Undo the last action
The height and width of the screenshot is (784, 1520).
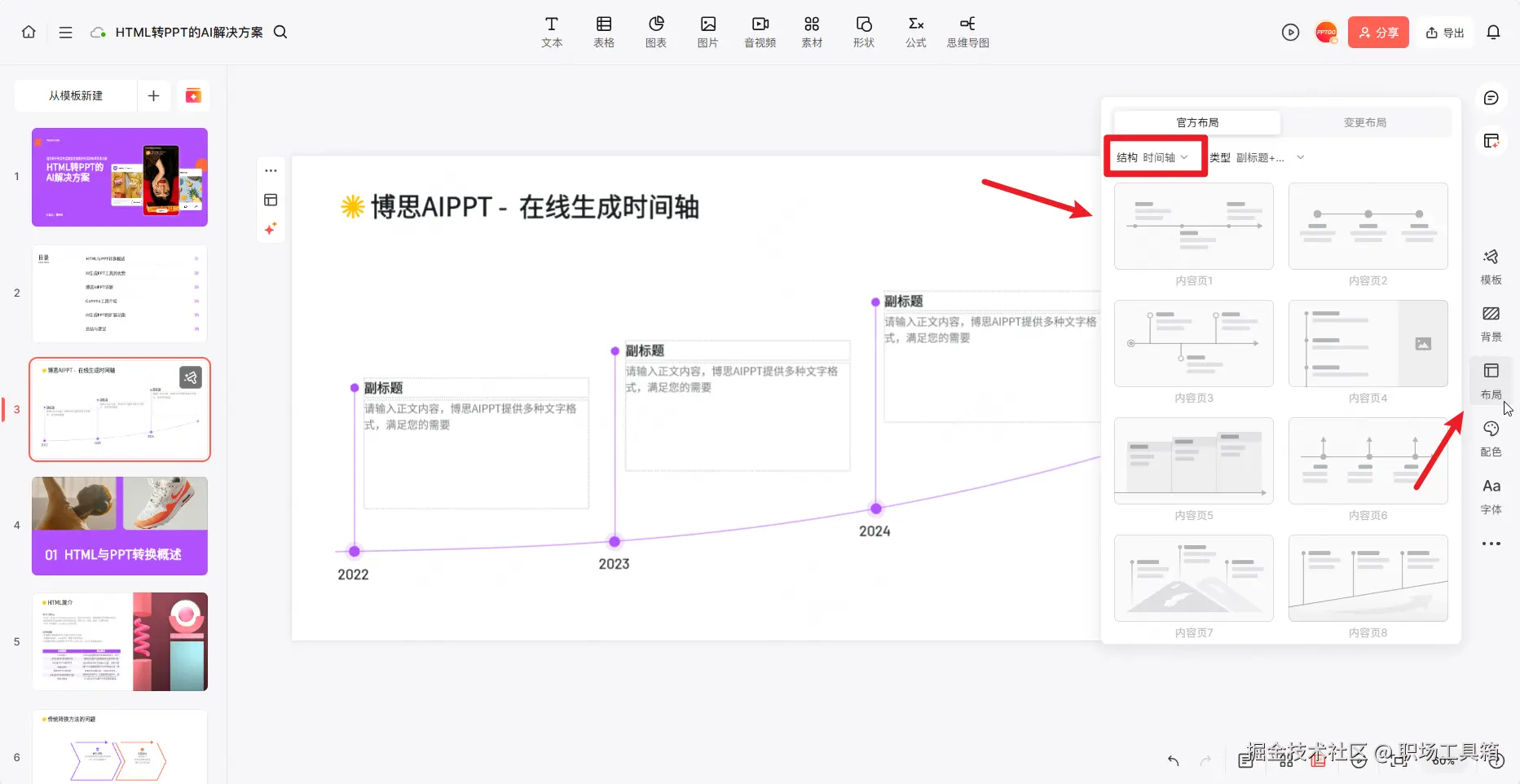pyautogui.click(x=1173, y=760)
